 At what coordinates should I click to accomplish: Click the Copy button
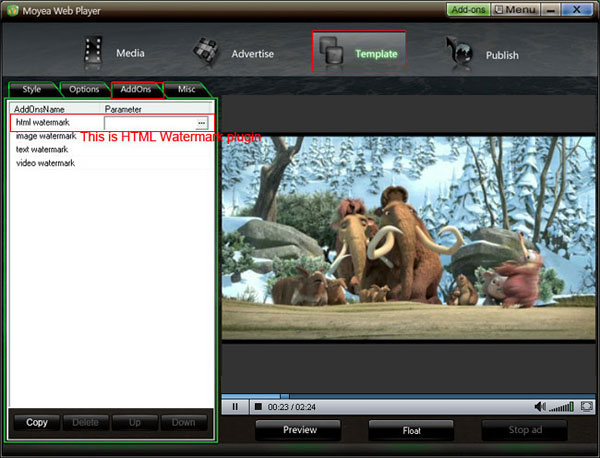pyautogui.click(x=37, y=422)
